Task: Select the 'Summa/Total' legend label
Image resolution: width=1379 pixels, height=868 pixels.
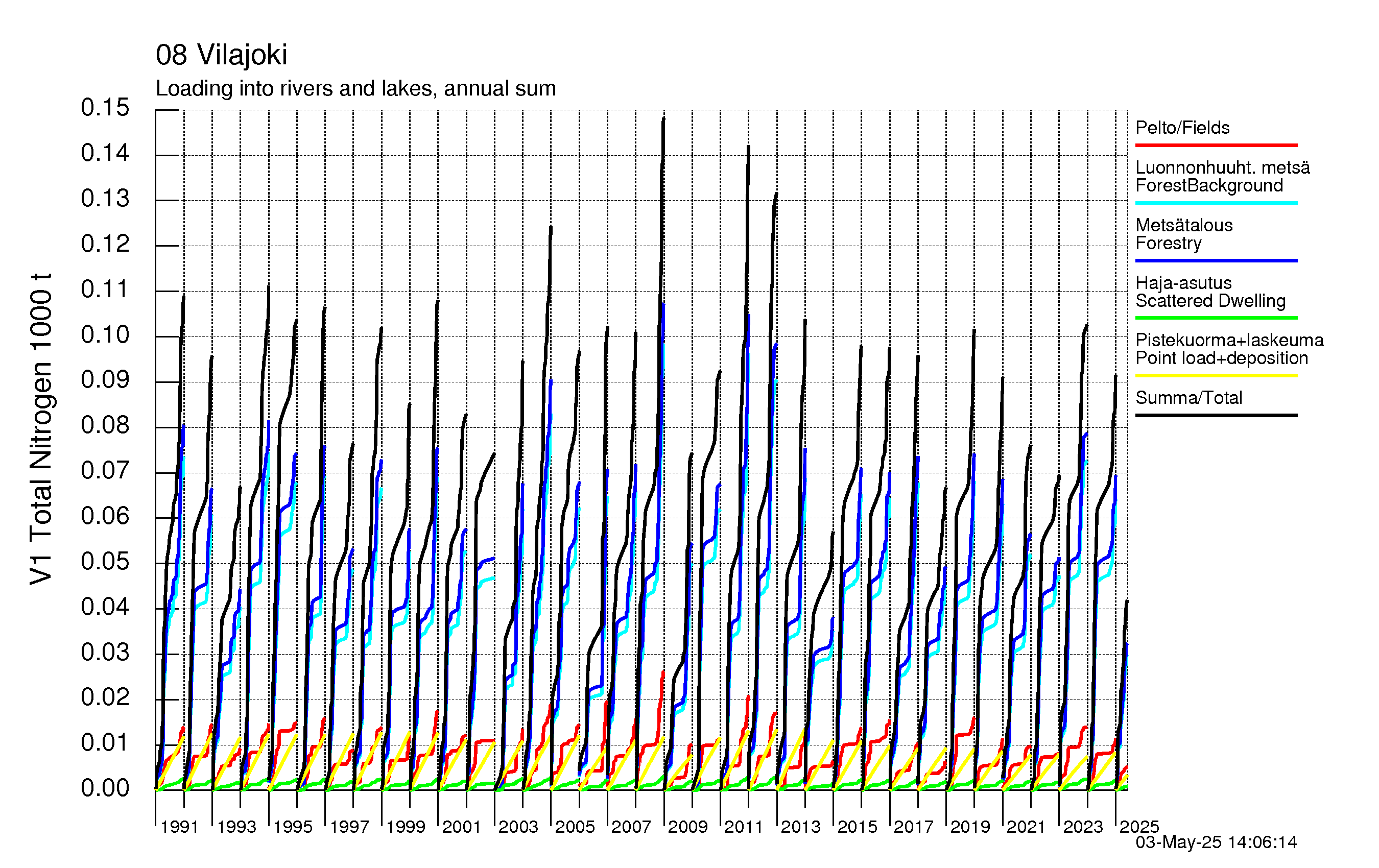Action: click(x=1189, y=397)
